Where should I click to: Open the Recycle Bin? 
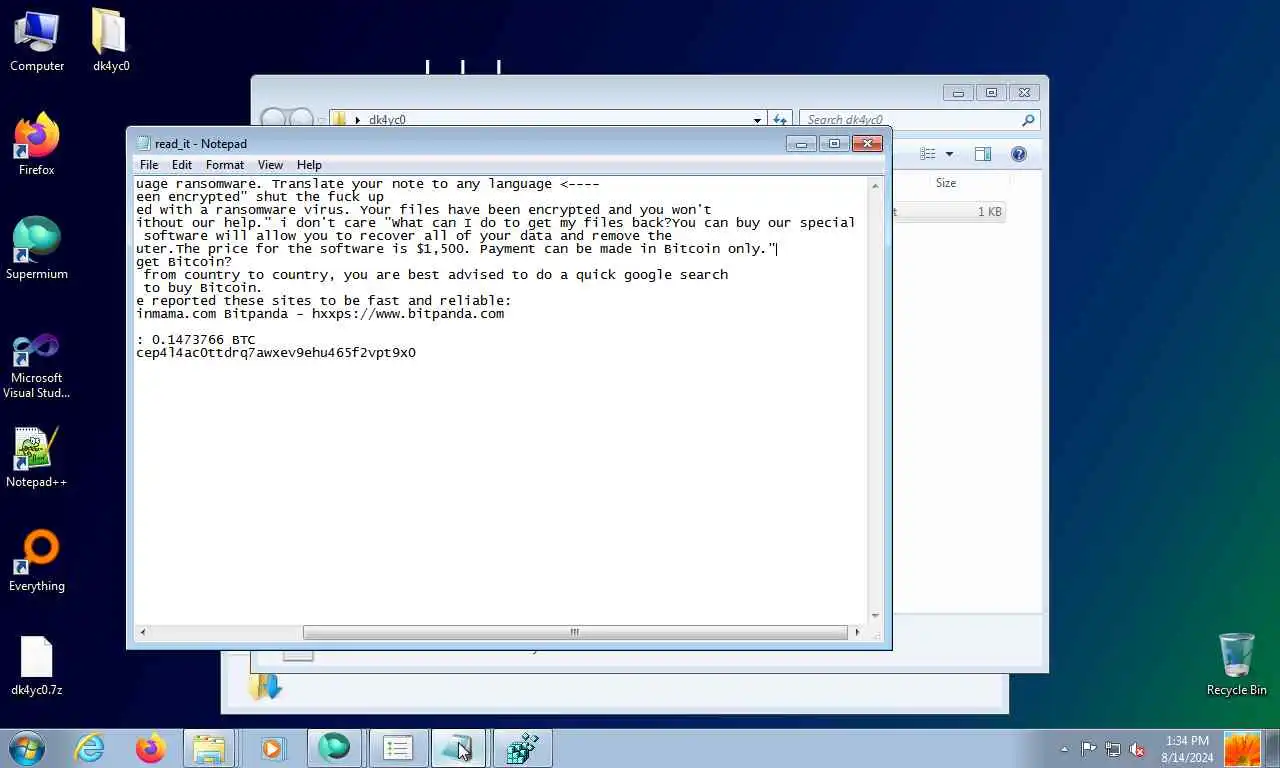click(1236, 664)
